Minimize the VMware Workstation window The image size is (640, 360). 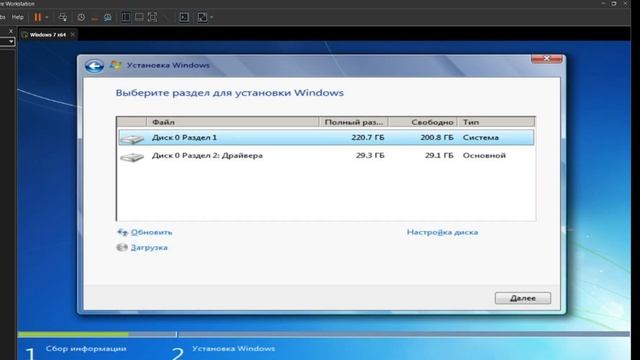click(603, 3)
